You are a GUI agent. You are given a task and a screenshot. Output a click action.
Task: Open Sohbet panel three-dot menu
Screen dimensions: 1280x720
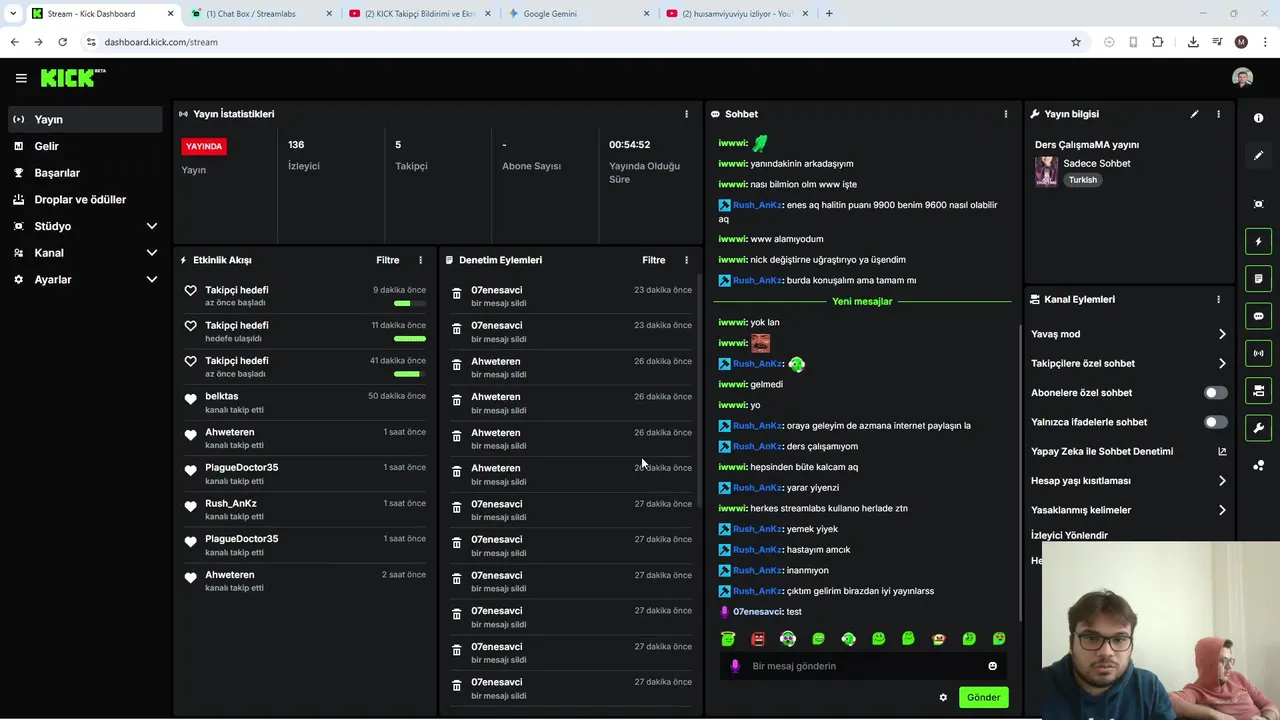tap(1006, 114)
